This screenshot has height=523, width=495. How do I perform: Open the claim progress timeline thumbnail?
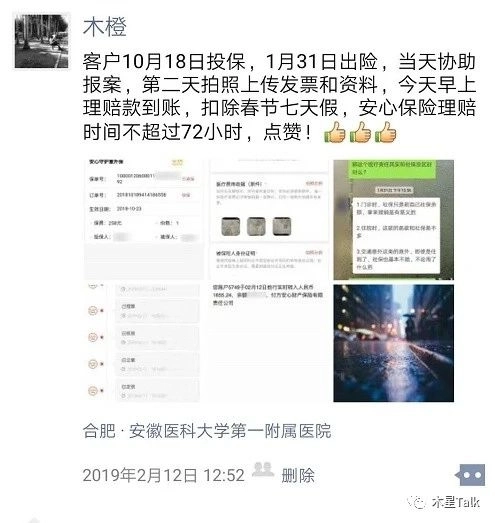pos(144,343)
